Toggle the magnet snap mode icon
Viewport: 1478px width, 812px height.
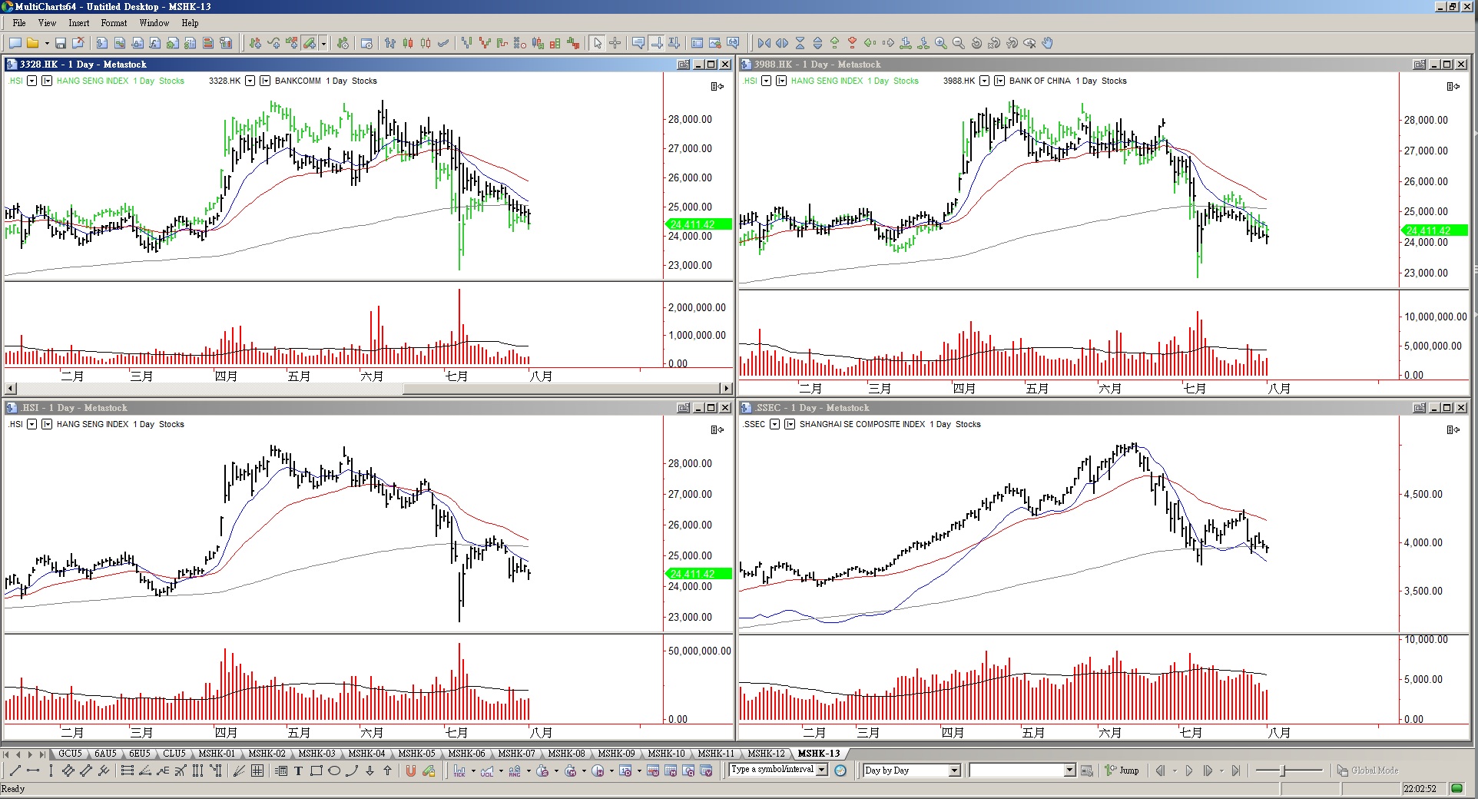coord(411,771)
